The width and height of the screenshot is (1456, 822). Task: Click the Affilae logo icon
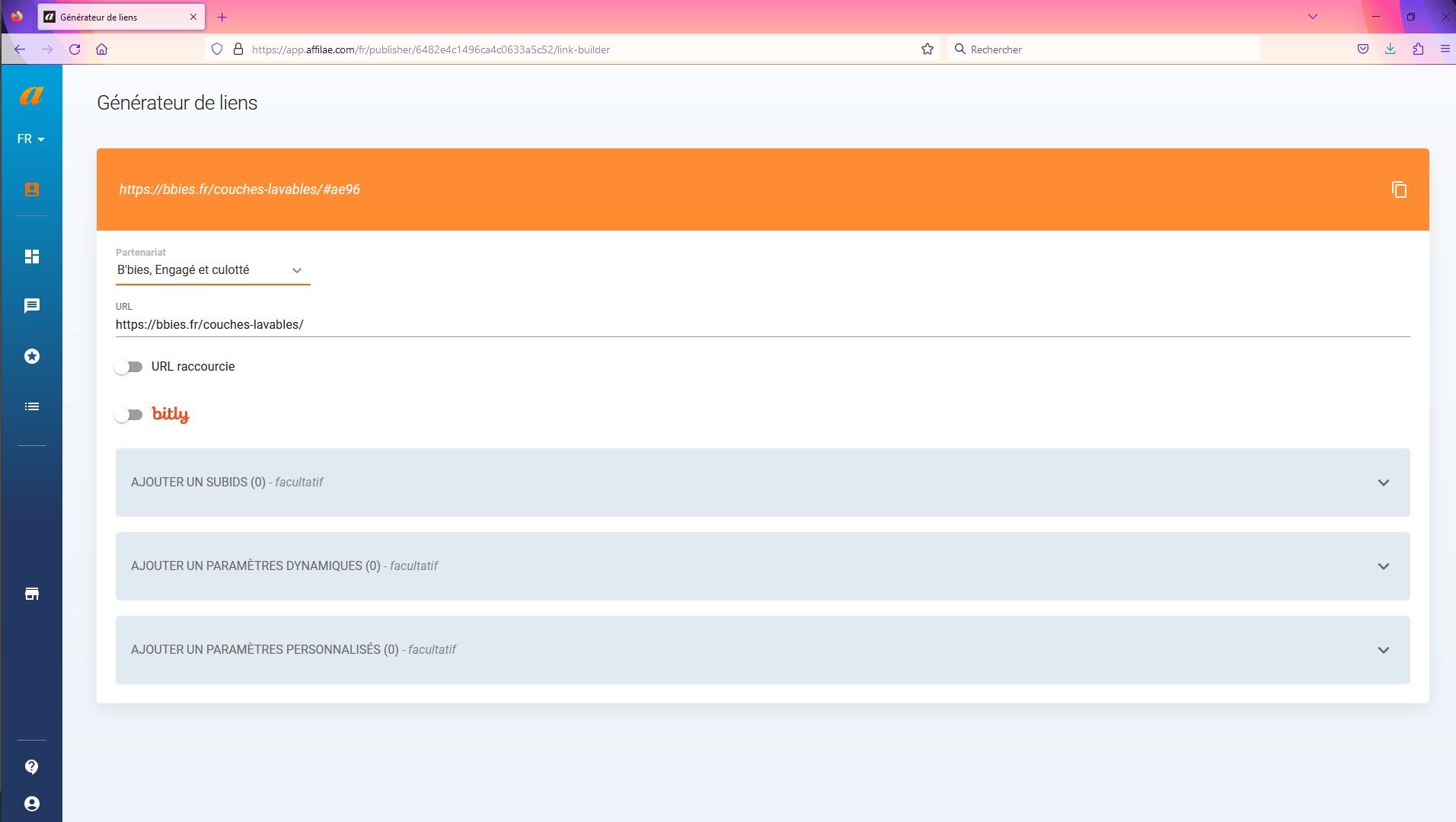[31, 95]
